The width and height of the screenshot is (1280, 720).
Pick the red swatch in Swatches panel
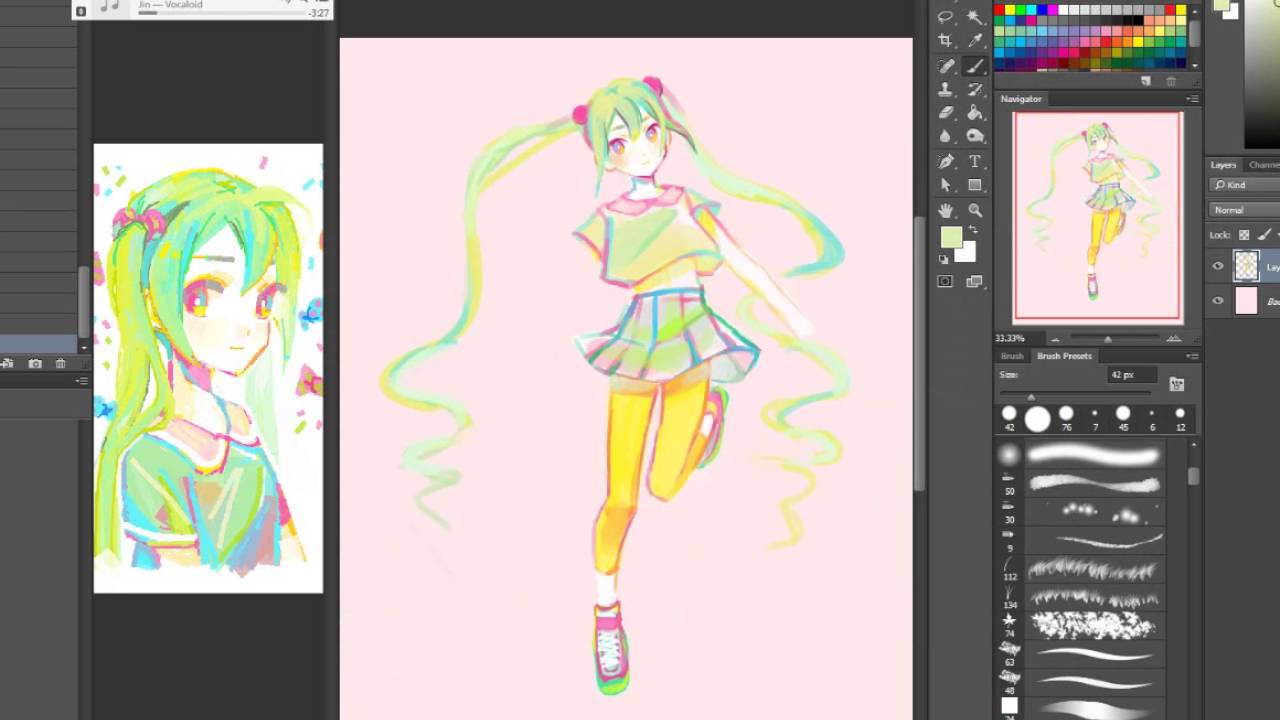click(x=999, y=10)
